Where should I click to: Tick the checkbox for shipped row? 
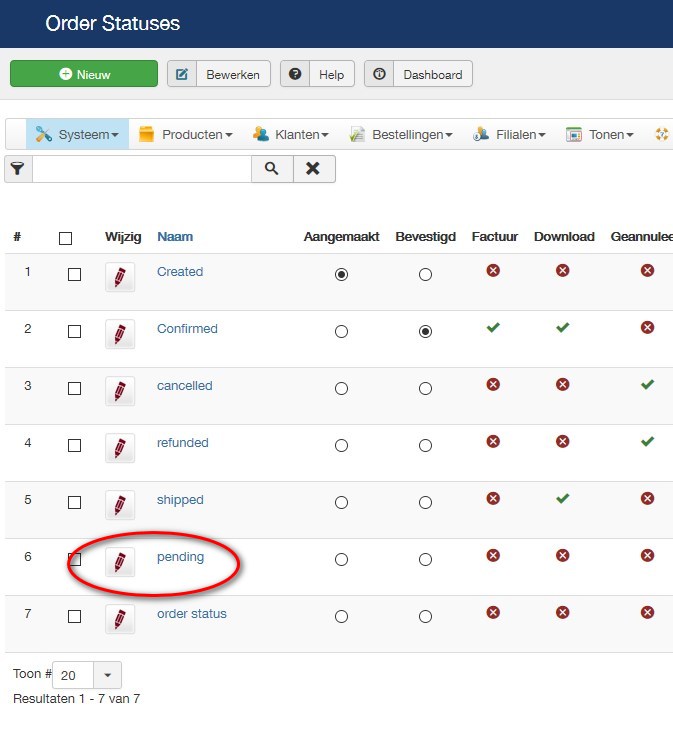pos(74,503)
